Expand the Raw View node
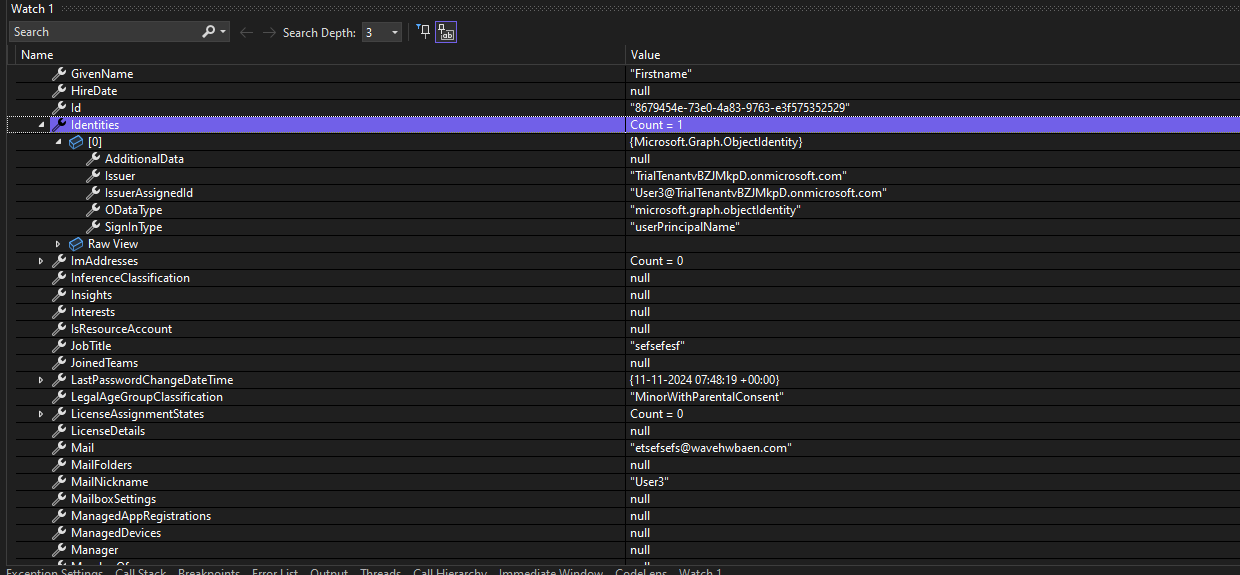 tap(58, 244)
